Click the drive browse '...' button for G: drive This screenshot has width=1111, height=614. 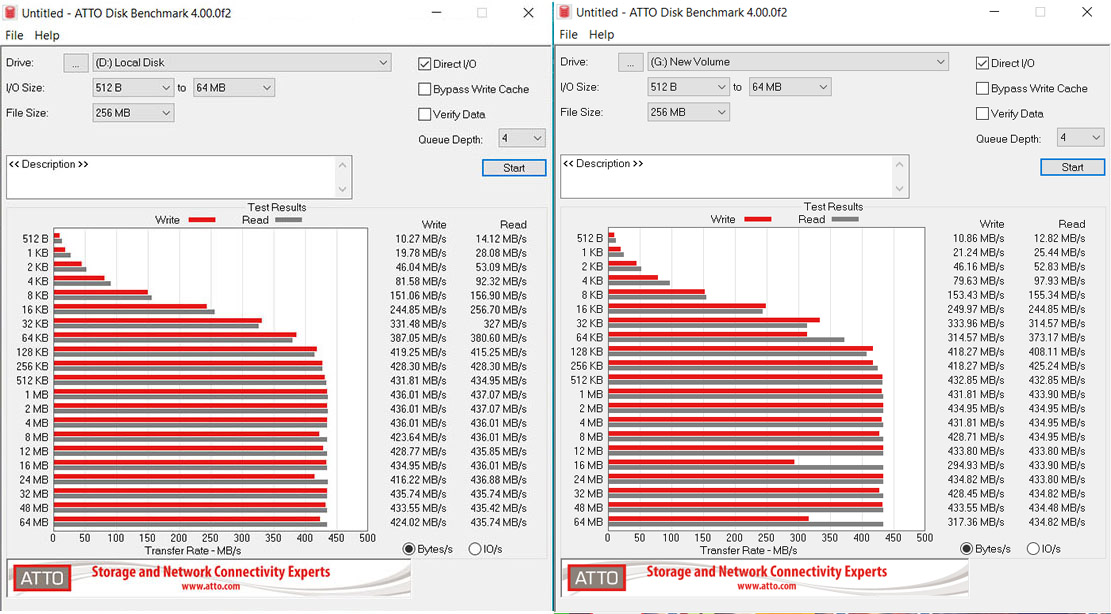[x=631, y=62]
